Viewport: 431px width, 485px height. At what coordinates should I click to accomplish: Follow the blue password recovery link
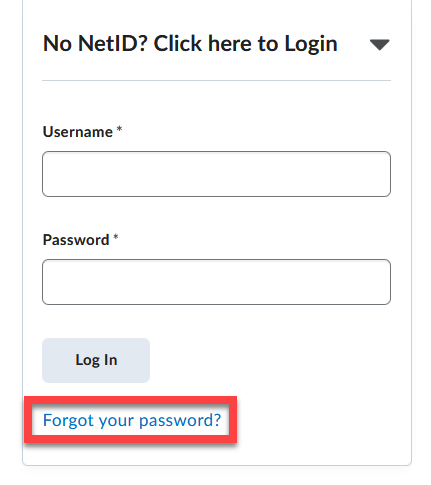[x=132, y=420]
